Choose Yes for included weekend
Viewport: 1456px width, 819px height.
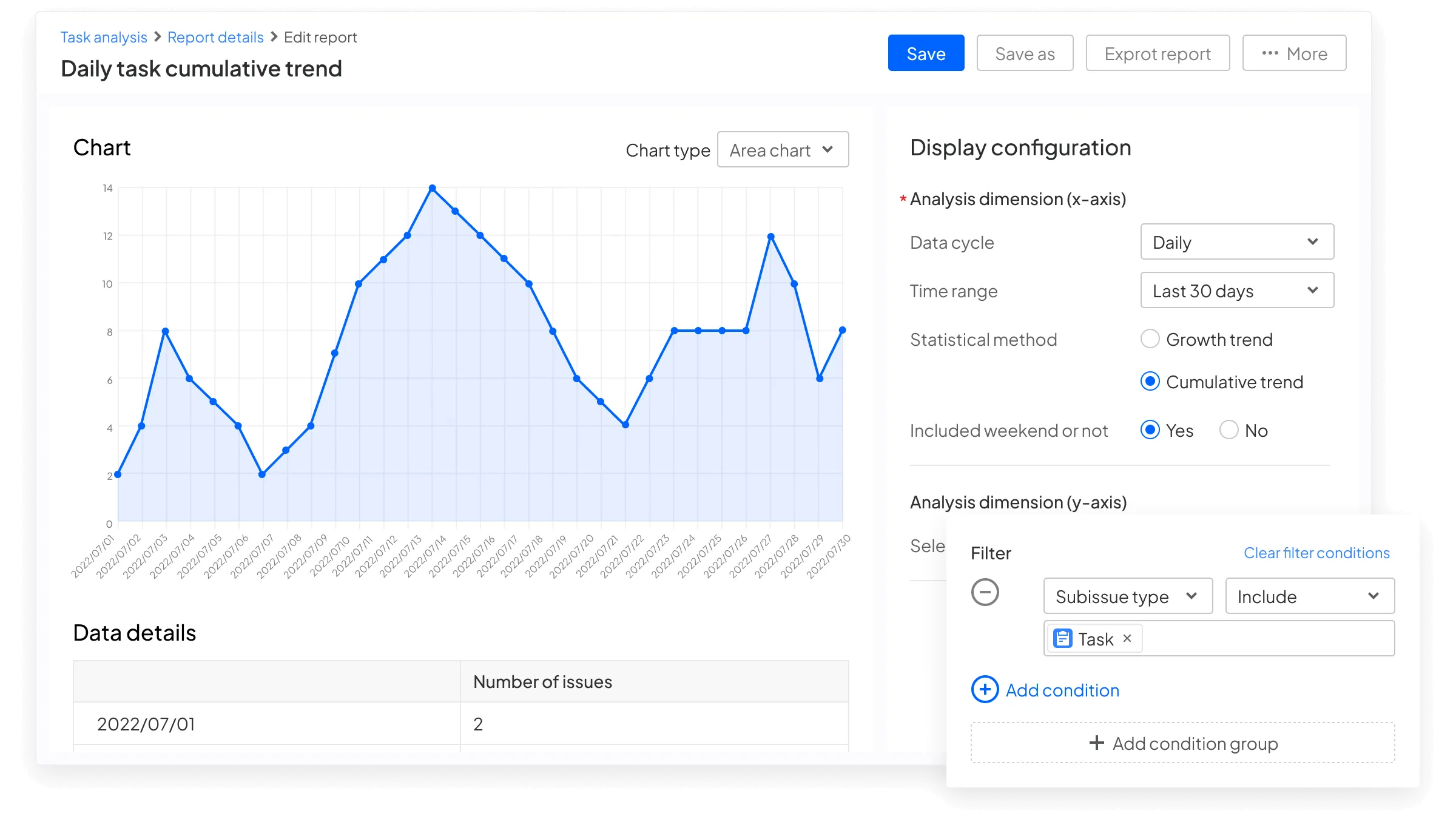click(1150, 430)
